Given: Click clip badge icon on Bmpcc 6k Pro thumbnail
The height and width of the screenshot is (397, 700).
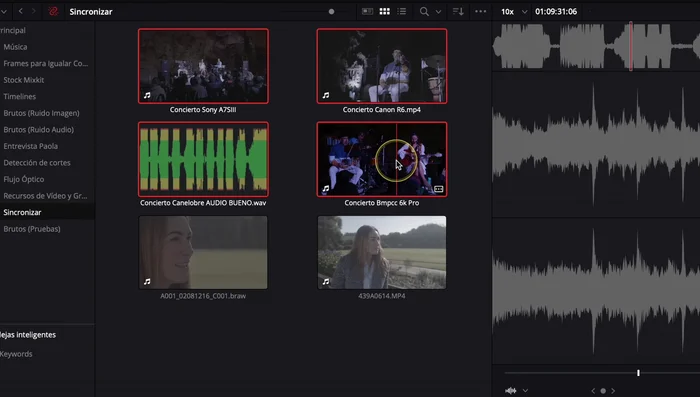Looking at the screenshot, I should [438, 189].
